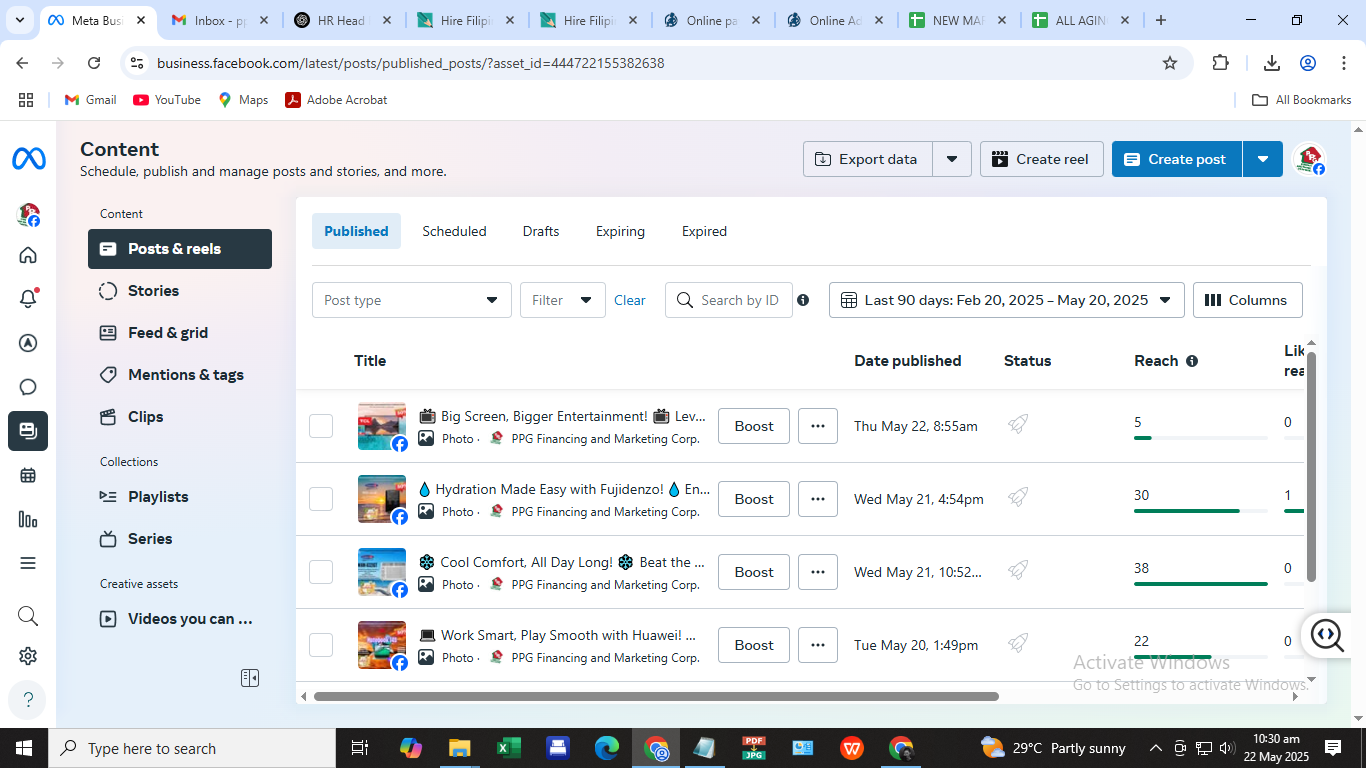Screen dimensions: 1366x768
Task: Open Ads Manager compass icon
Action: [28, 343]
